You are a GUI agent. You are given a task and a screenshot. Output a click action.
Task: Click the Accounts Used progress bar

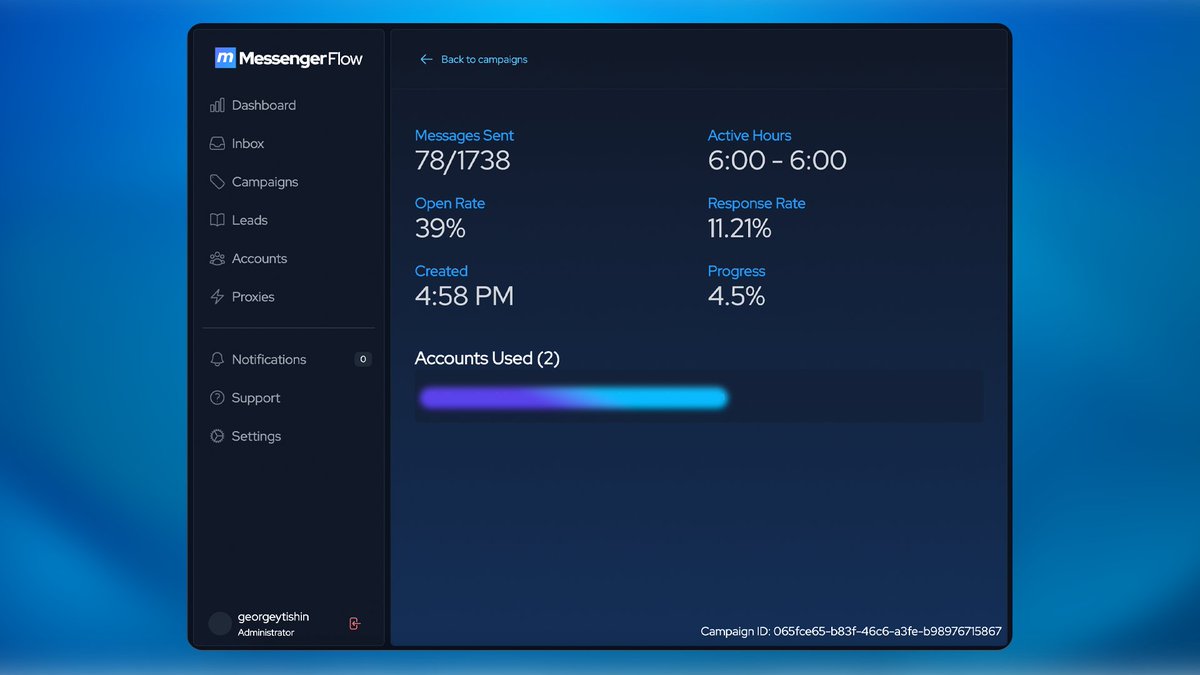(573, 397)
